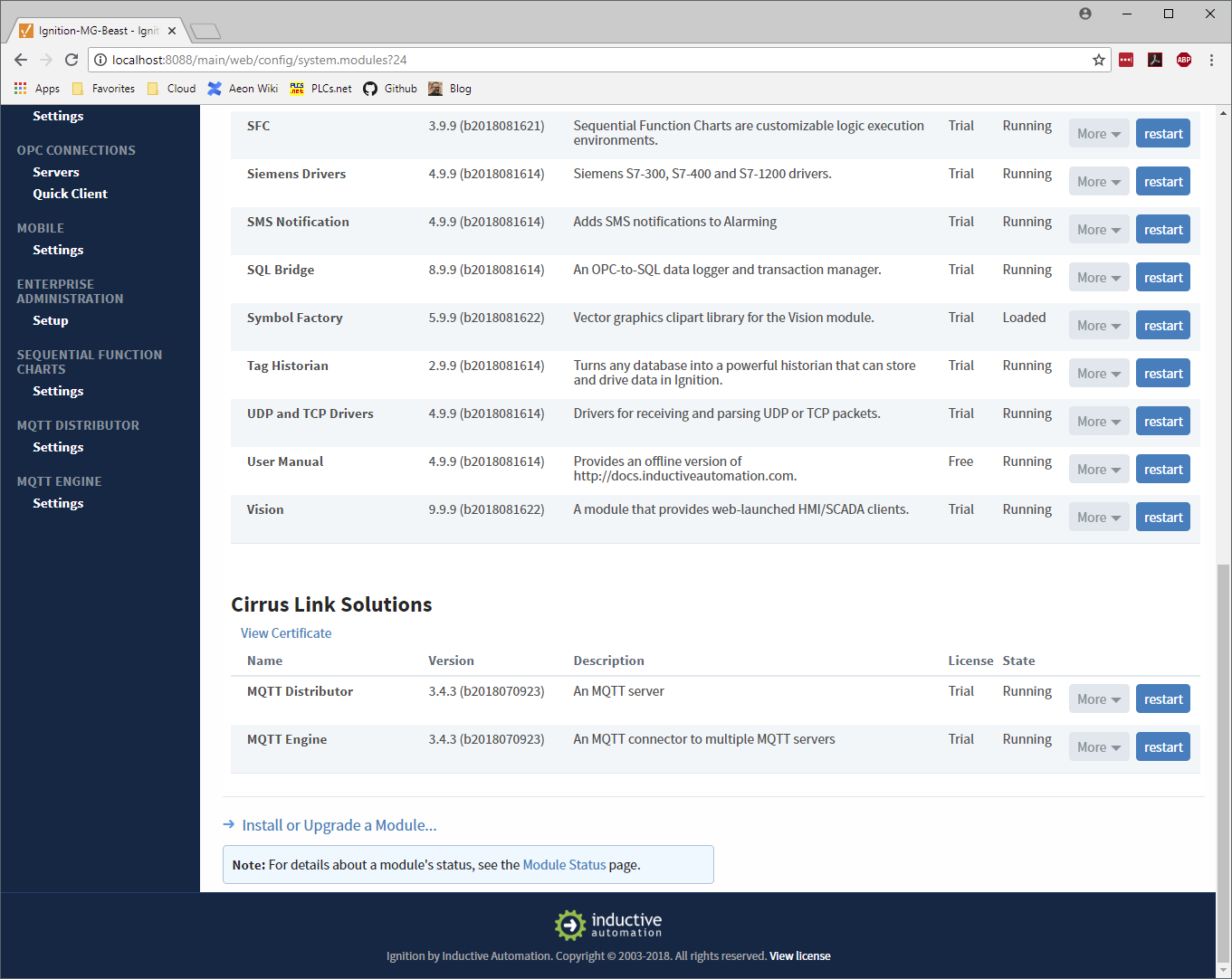Restart the User Manual module
This screenshot has height=979, width=1232.
pyautogui.click(x=1163, y=470)
